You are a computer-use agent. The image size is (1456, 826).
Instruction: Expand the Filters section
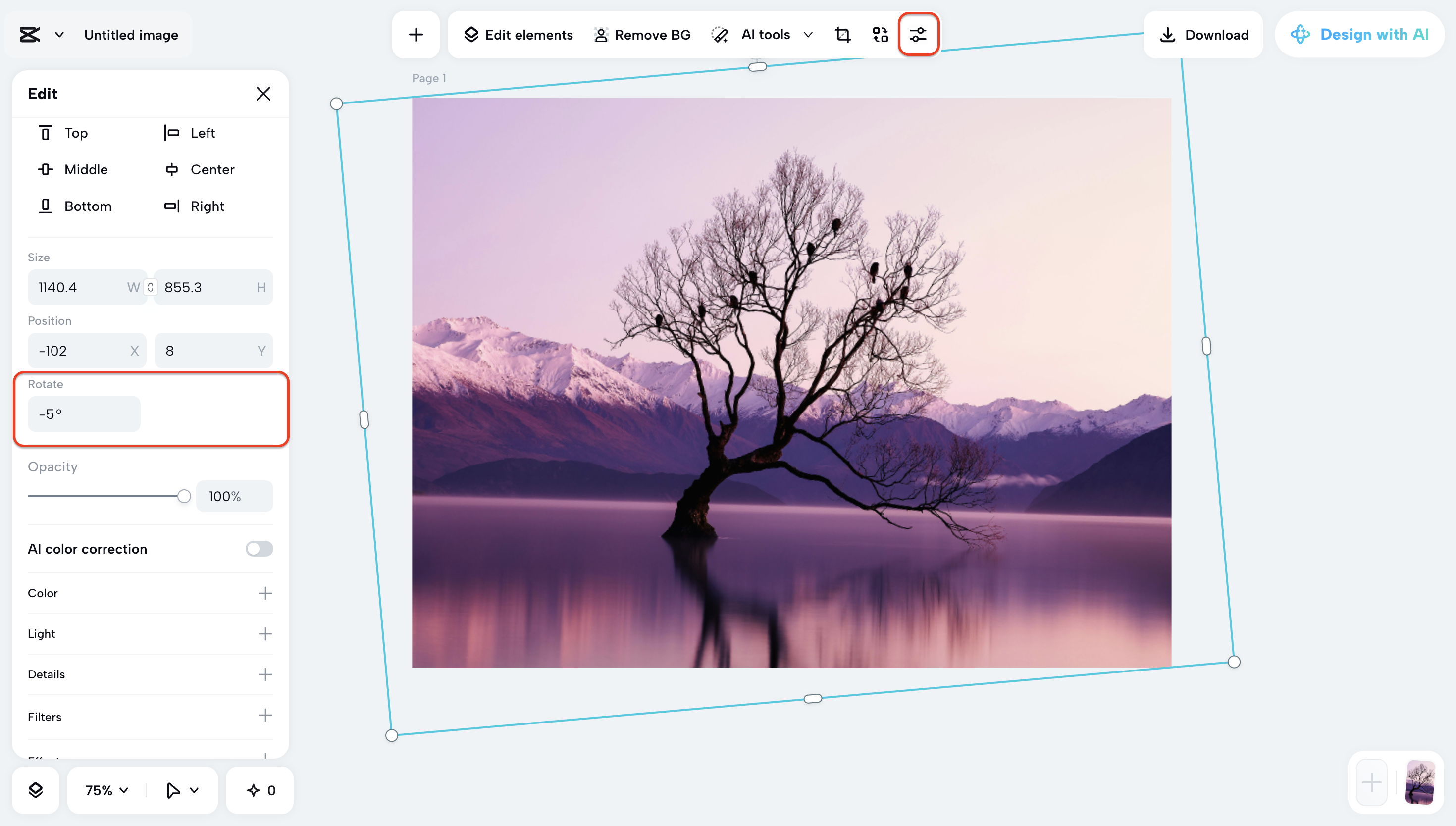[265, 716]
